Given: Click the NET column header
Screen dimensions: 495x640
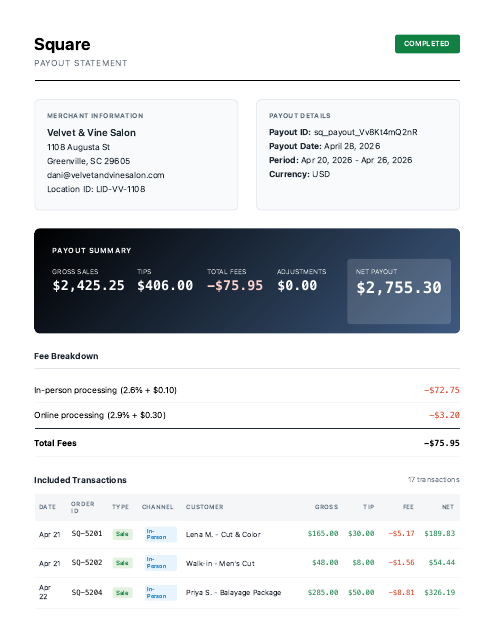Looking at the screenshot, I should coord(448,507).
